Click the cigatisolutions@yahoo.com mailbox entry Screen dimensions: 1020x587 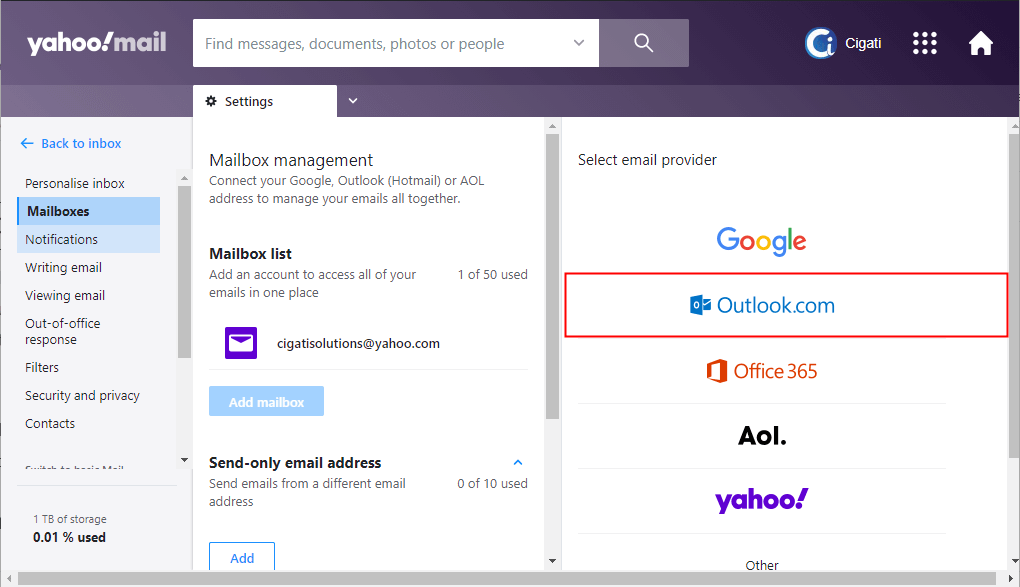click(x=358, y=344)
